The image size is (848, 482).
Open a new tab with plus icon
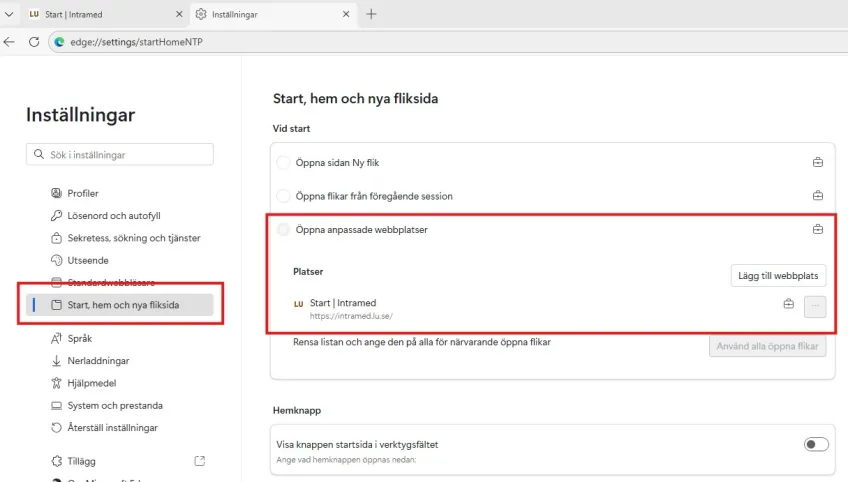click(x=371, y=15)
